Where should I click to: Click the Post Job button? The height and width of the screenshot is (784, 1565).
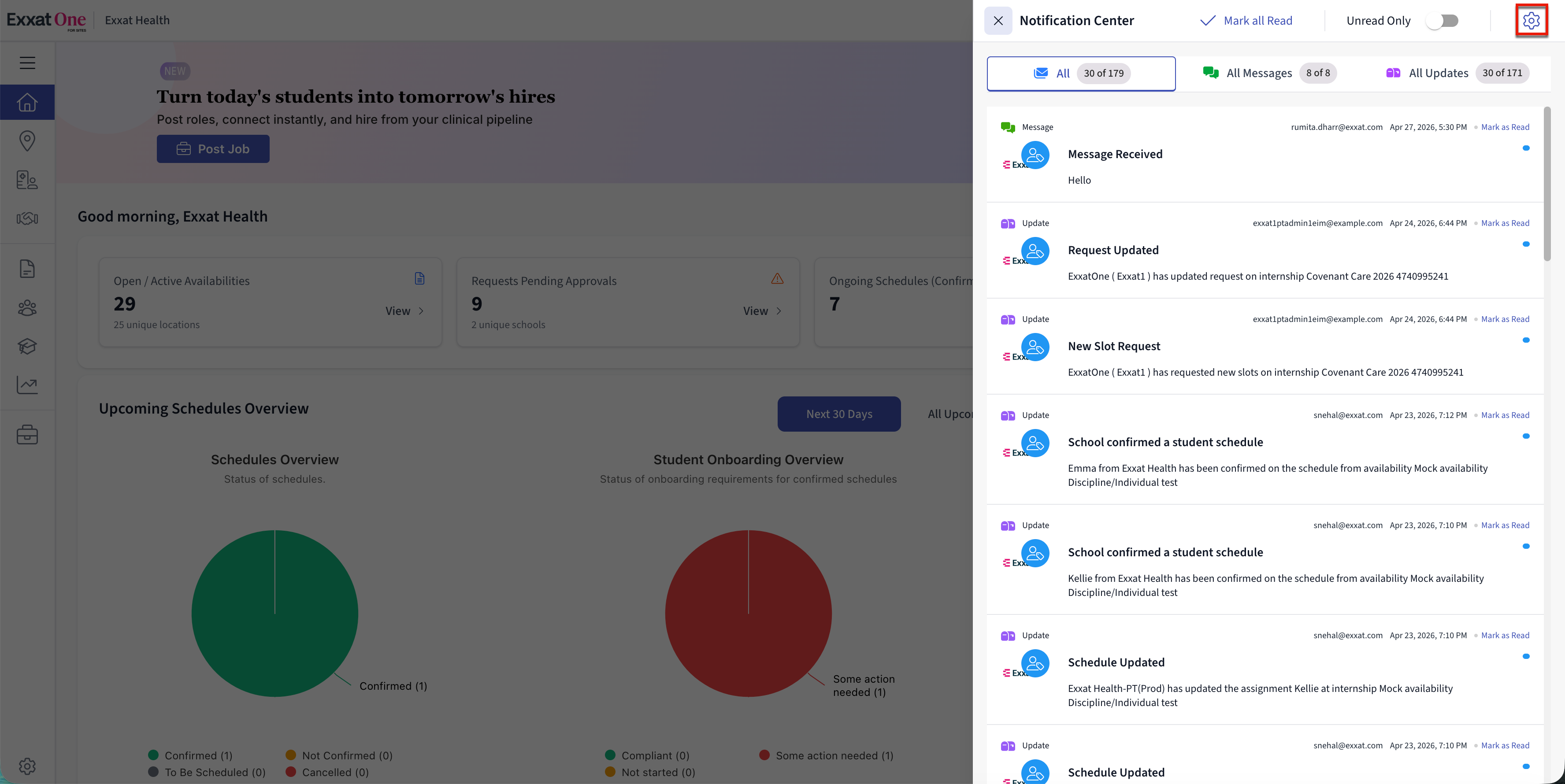pos(213,149)
